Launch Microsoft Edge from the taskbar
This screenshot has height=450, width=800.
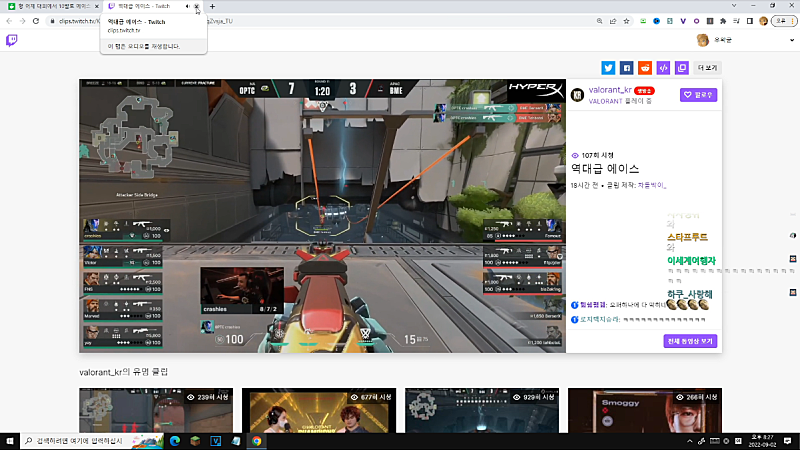[x=175, y=441]
